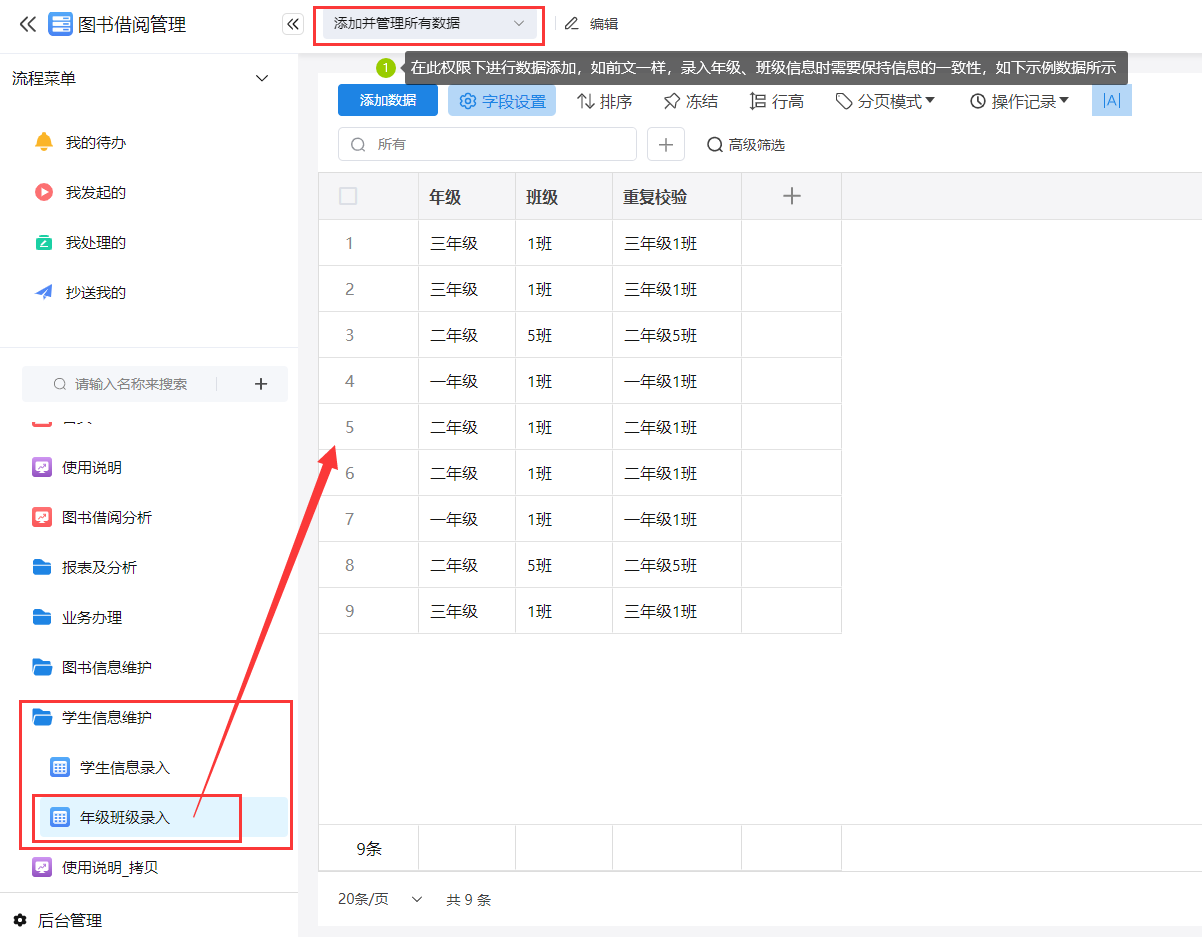Click the |A| text display icon
1202x937 pixels.
[x=1112, y=100]
